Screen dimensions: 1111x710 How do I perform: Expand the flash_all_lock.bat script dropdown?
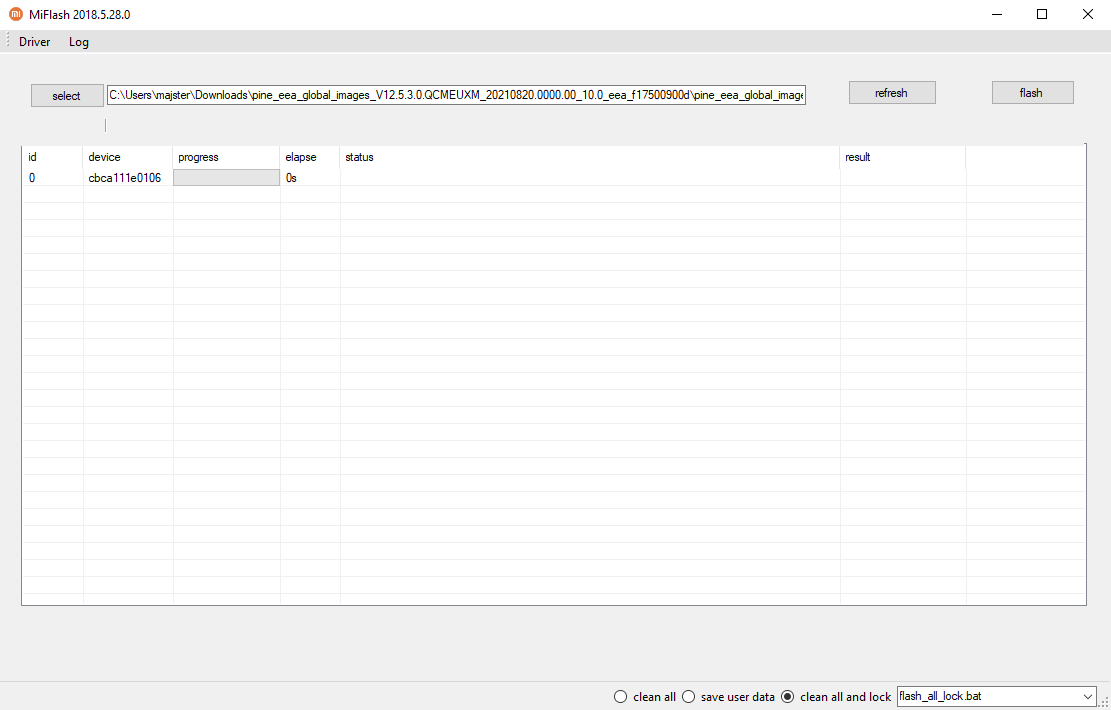tap(1088, 696)
